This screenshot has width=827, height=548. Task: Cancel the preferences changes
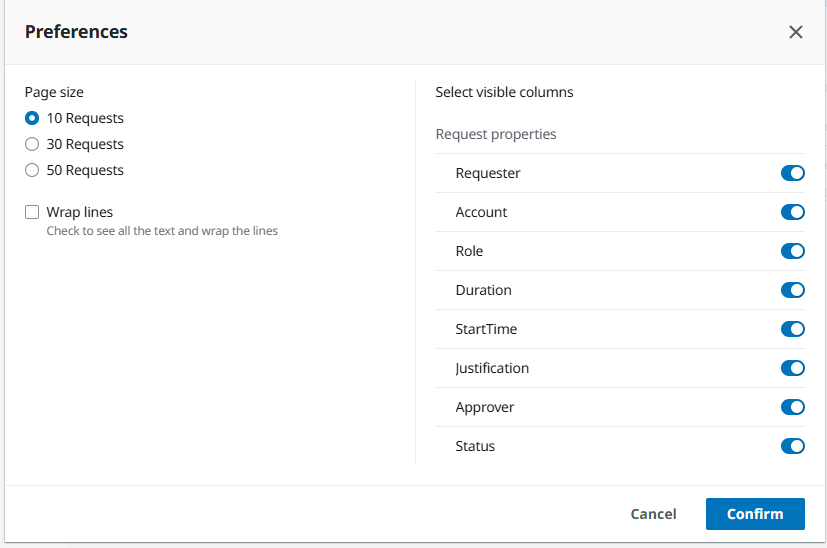point(653,514)
